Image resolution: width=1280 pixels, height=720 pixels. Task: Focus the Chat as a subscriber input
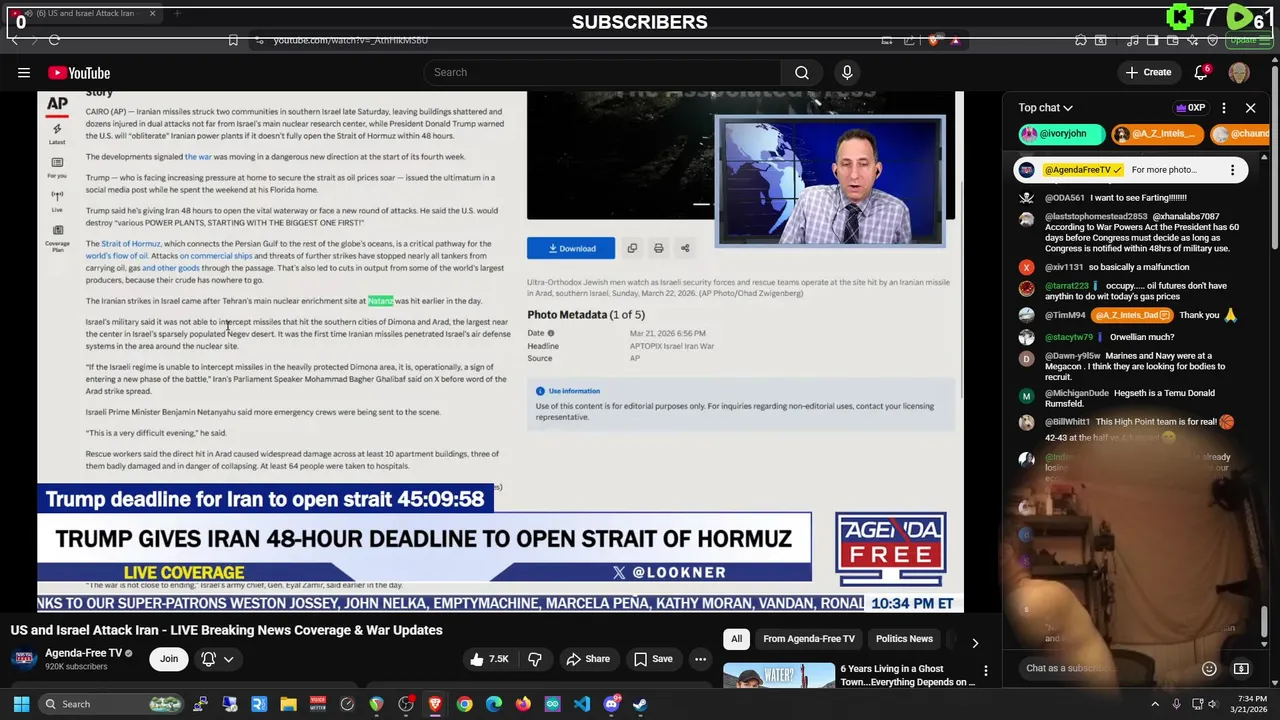point(1106,669)
